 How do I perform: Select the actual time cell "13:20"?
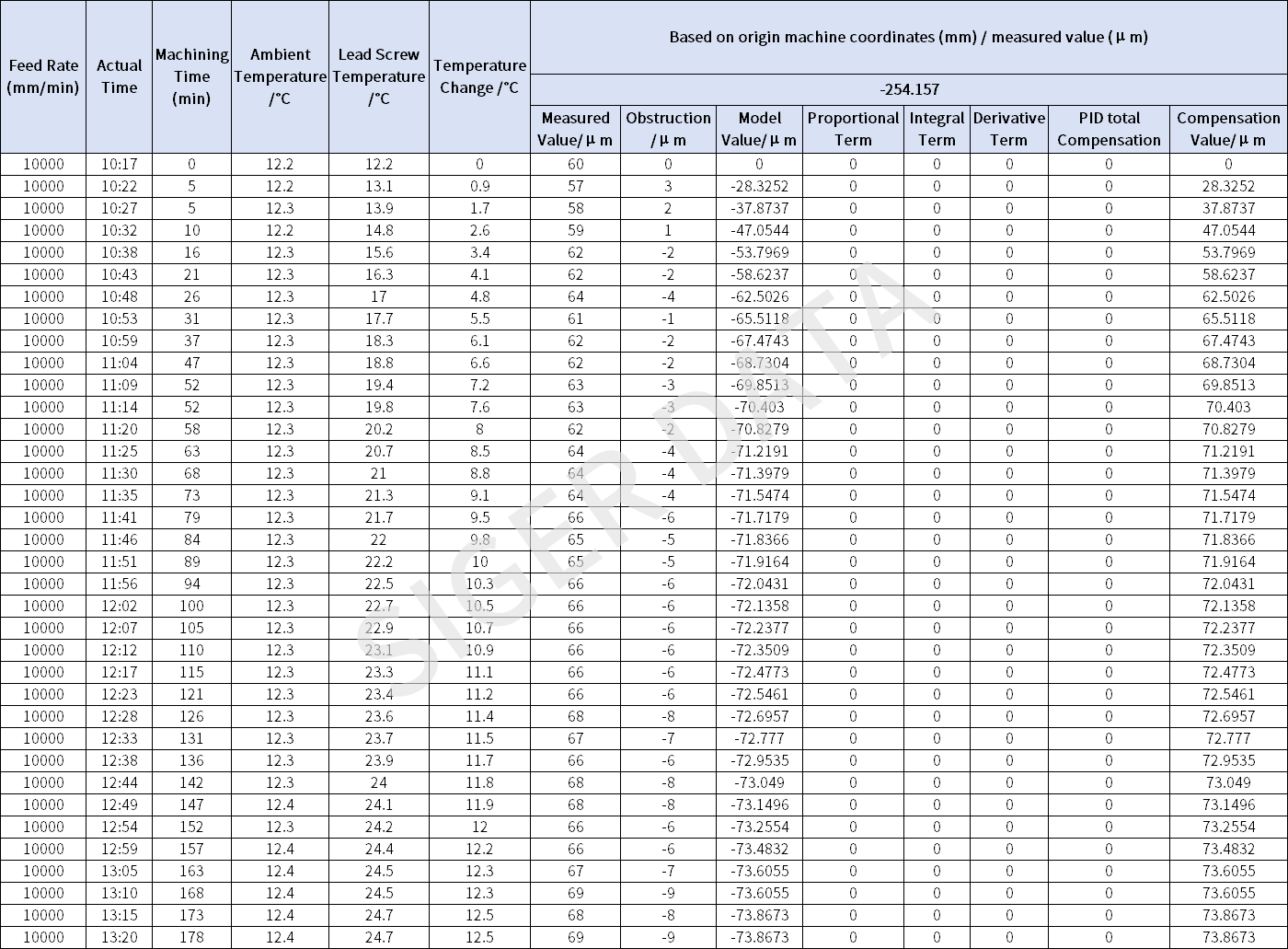coord(119,937)
